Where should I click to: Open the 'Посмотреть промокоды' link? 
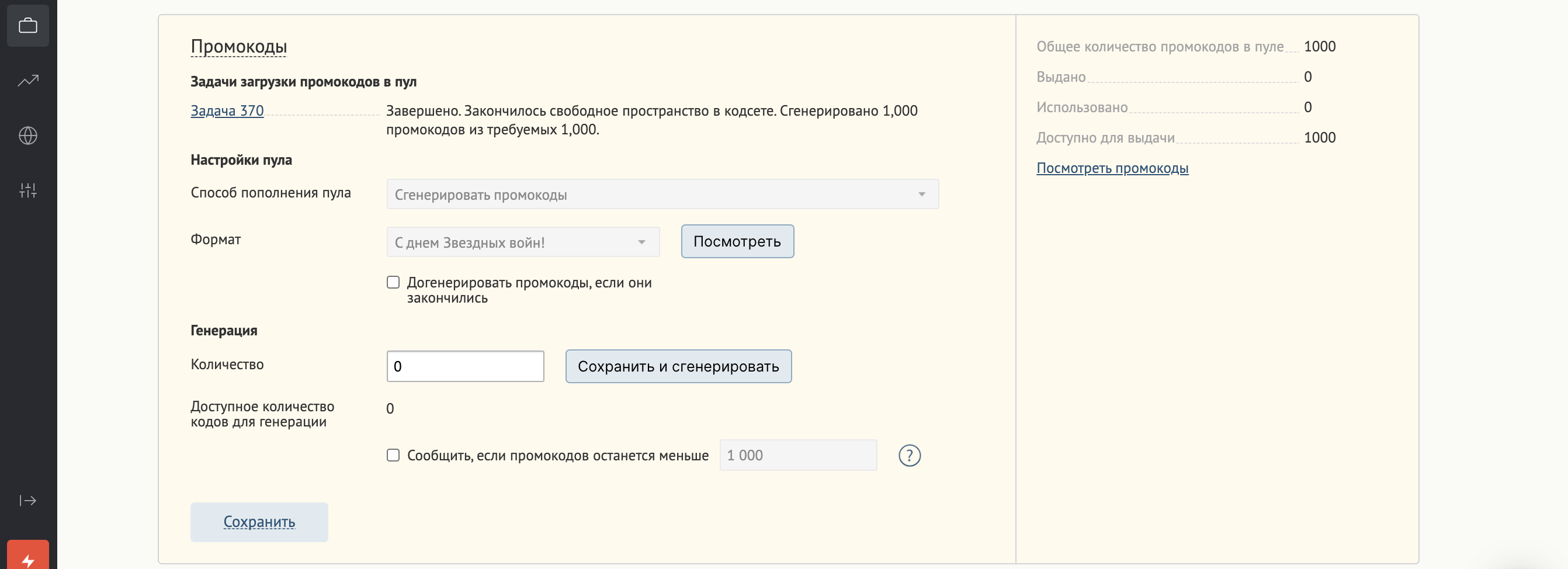click(x=1112, y=168)
